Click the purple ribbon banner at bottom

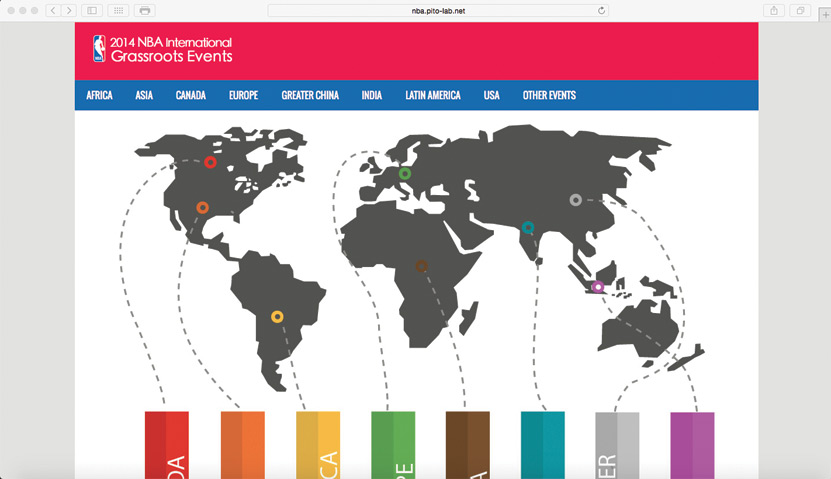coord(692,444)
